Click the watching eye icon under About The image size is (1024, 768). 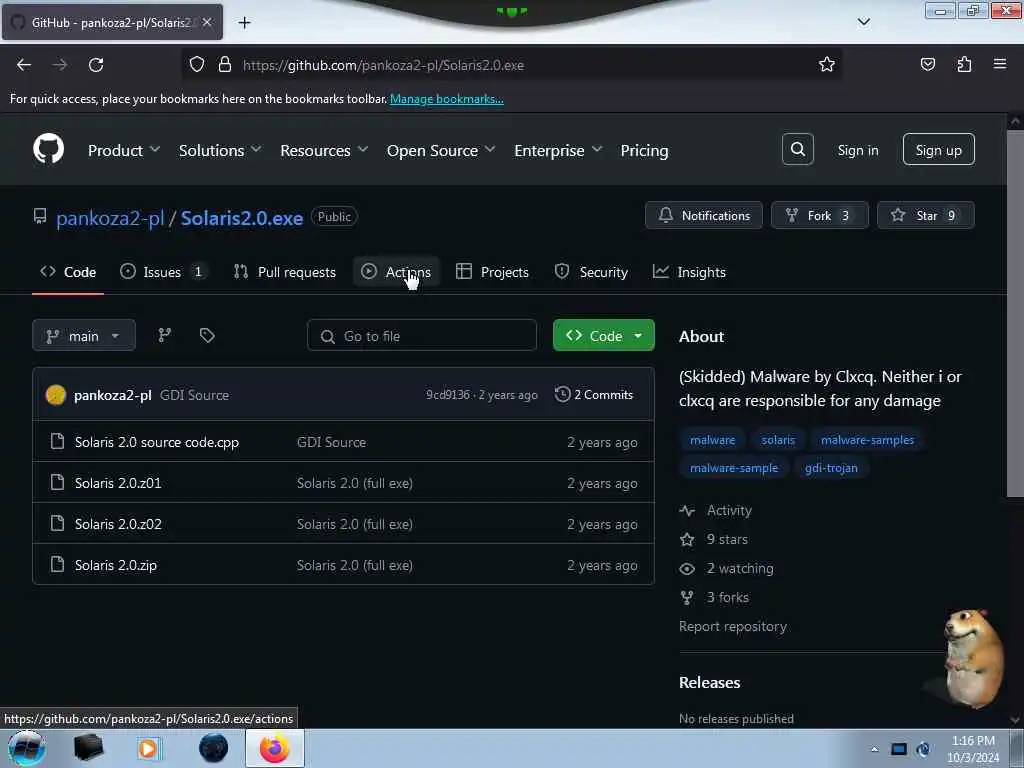687,569
